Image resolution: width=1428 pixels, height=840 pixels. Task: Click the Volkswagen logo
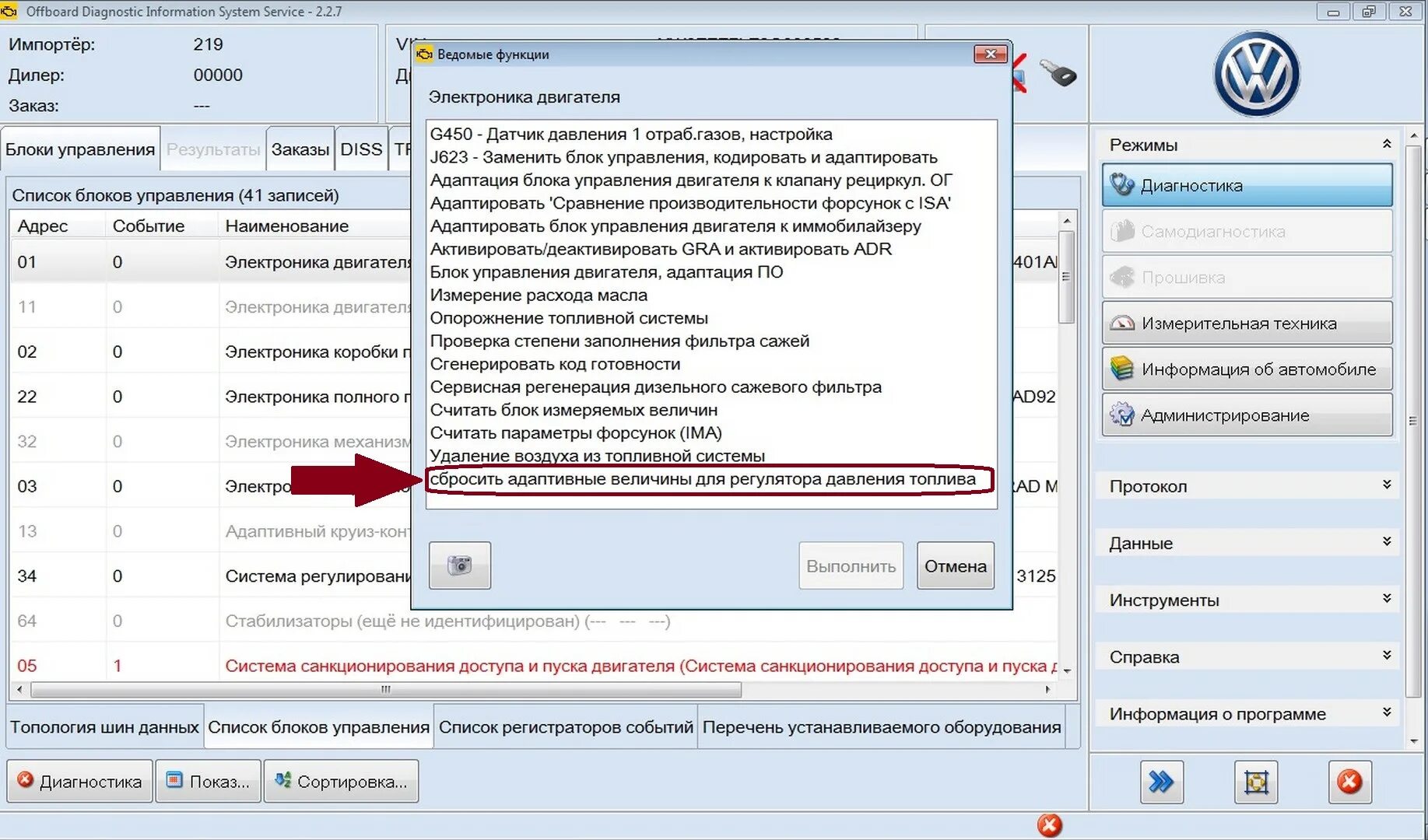[x=1257, y=75]
